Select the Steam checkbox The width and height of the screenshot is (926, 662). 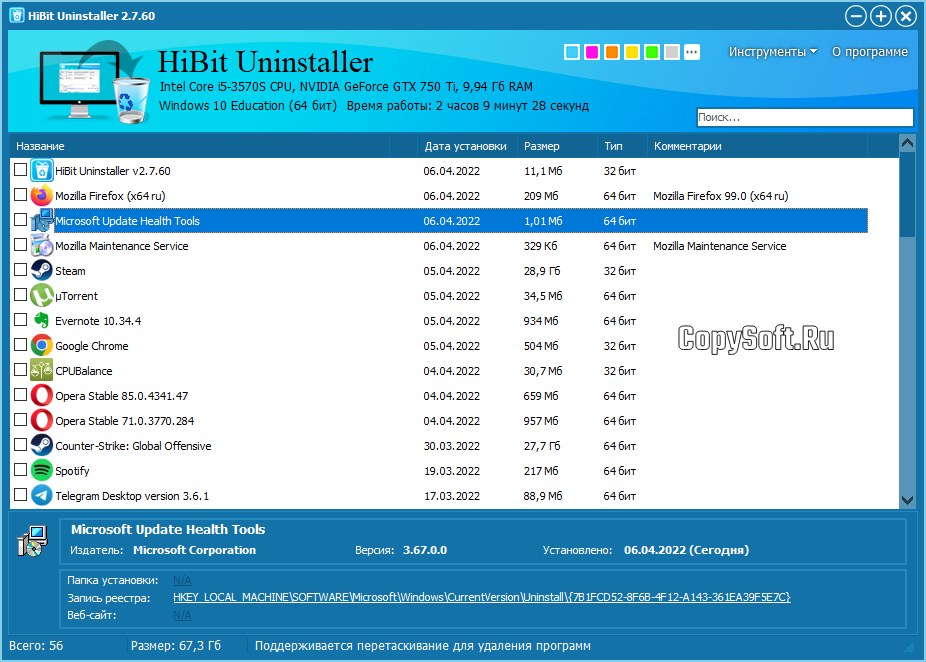[21, 269]
